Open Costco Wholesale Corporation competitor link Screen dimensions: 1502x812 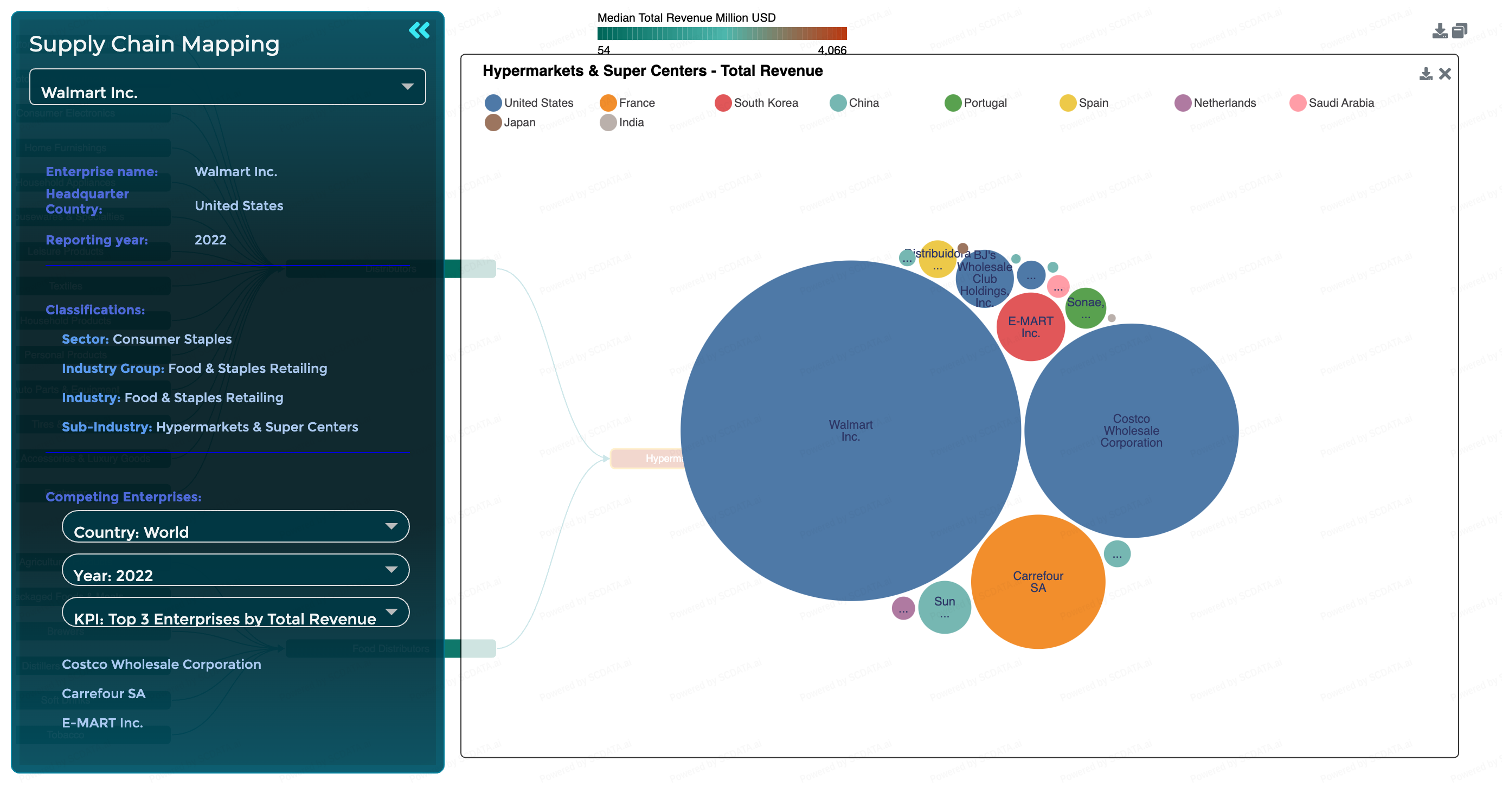point(161,664)
